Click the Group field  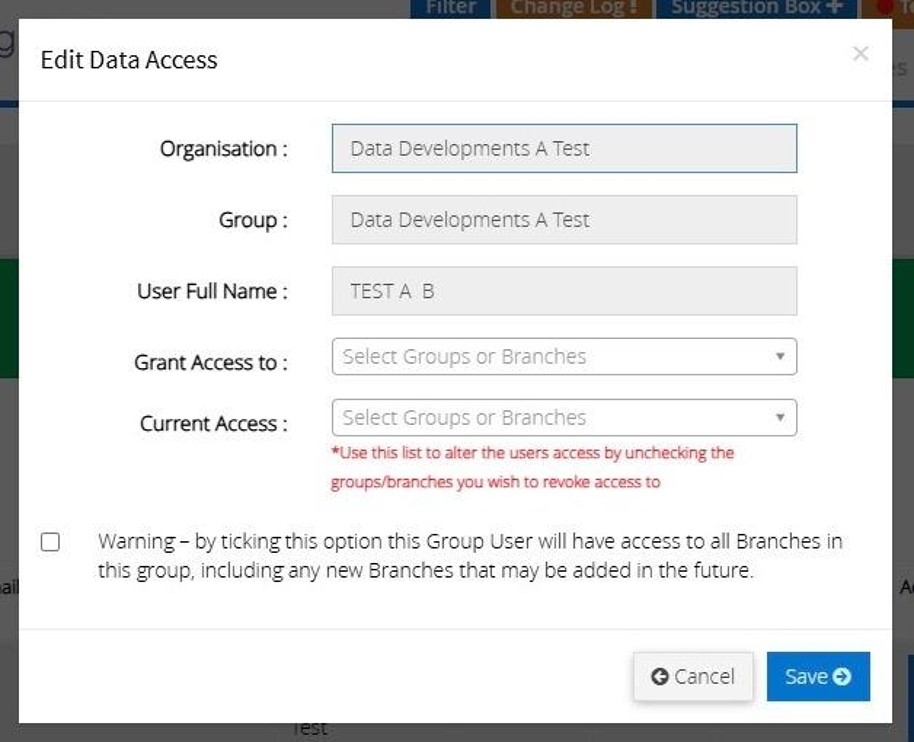(564, 220)
